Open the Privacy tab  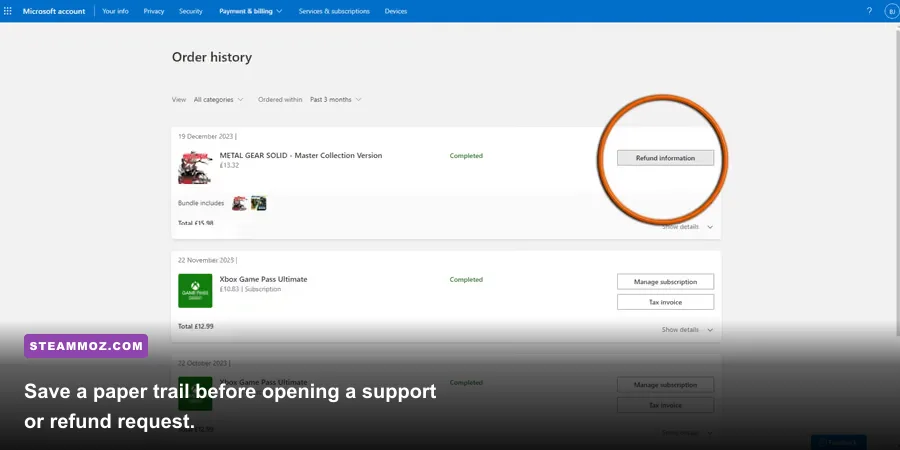154,11
